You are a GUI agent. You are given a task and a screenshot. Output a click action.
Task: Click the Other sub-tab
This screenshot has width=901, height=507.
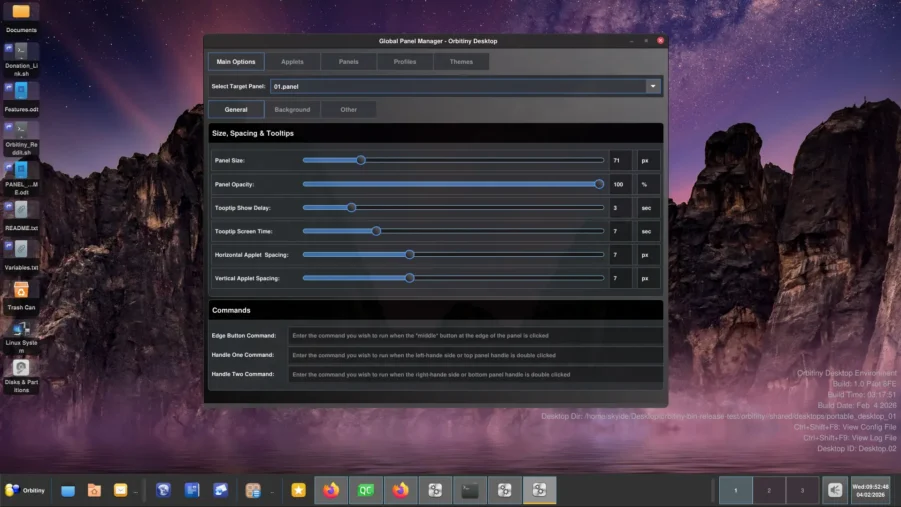(348, 109)
